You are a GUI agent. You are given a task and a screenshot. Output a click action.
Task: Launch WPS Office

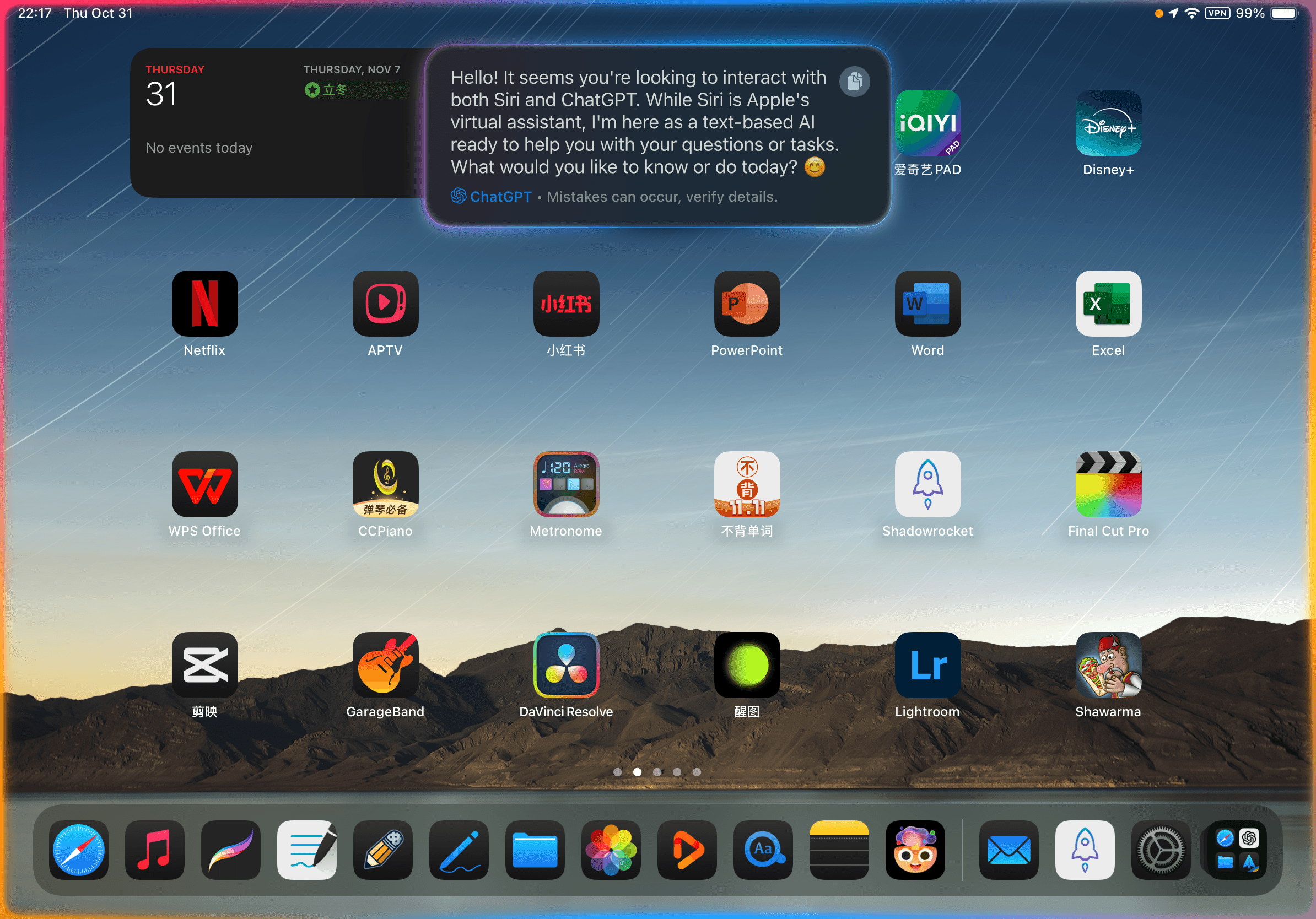tap(204, 484)
